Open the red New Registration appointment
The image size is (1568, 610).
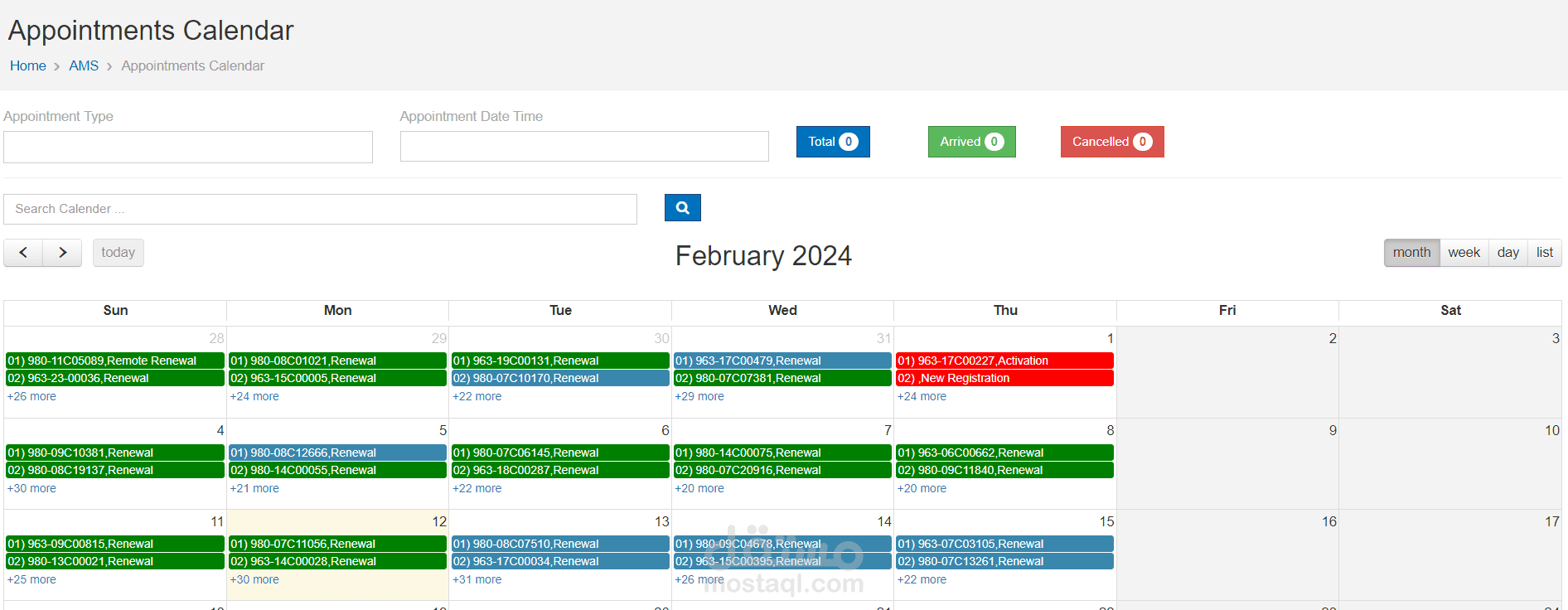pos(1005,378)
